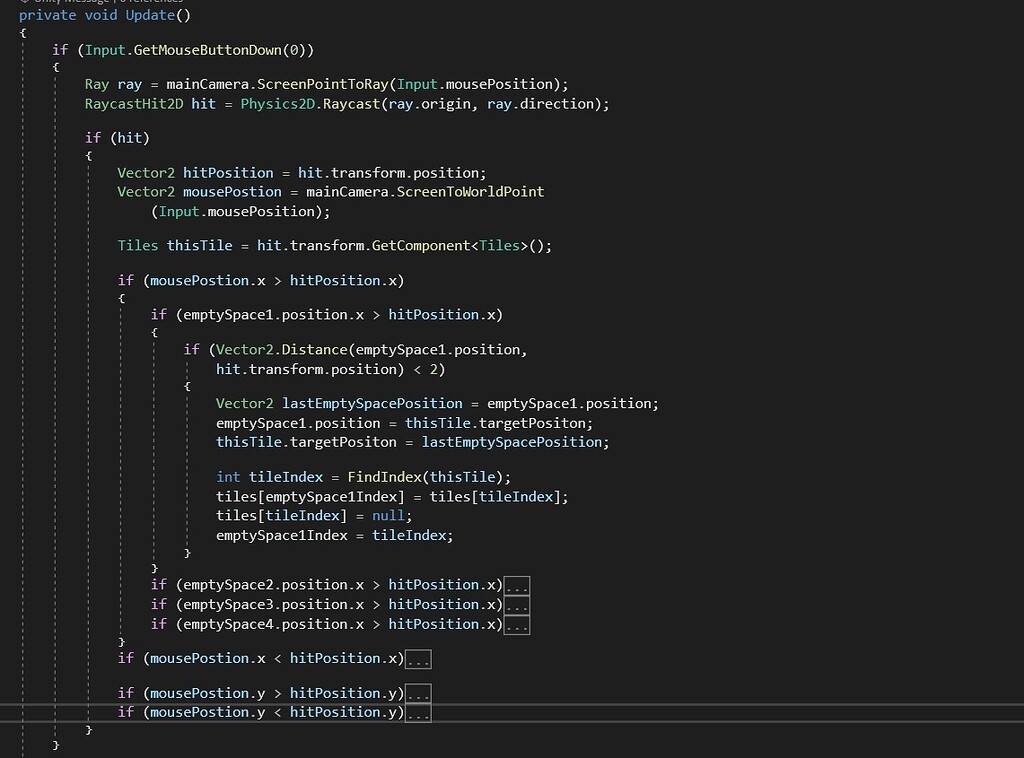The height and width of the screenshot is (758, 1024).
Task: Expand the mousePostion.x less-than hitPosition.x block
Action: pos(417,658)
